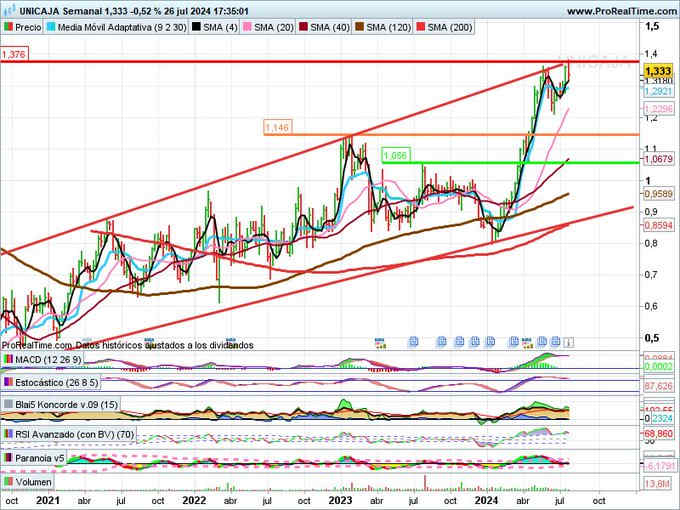Click the chart icon beside UNICAJA title
The height and width of the screenshot is (510, 680).
pos(9,10)
